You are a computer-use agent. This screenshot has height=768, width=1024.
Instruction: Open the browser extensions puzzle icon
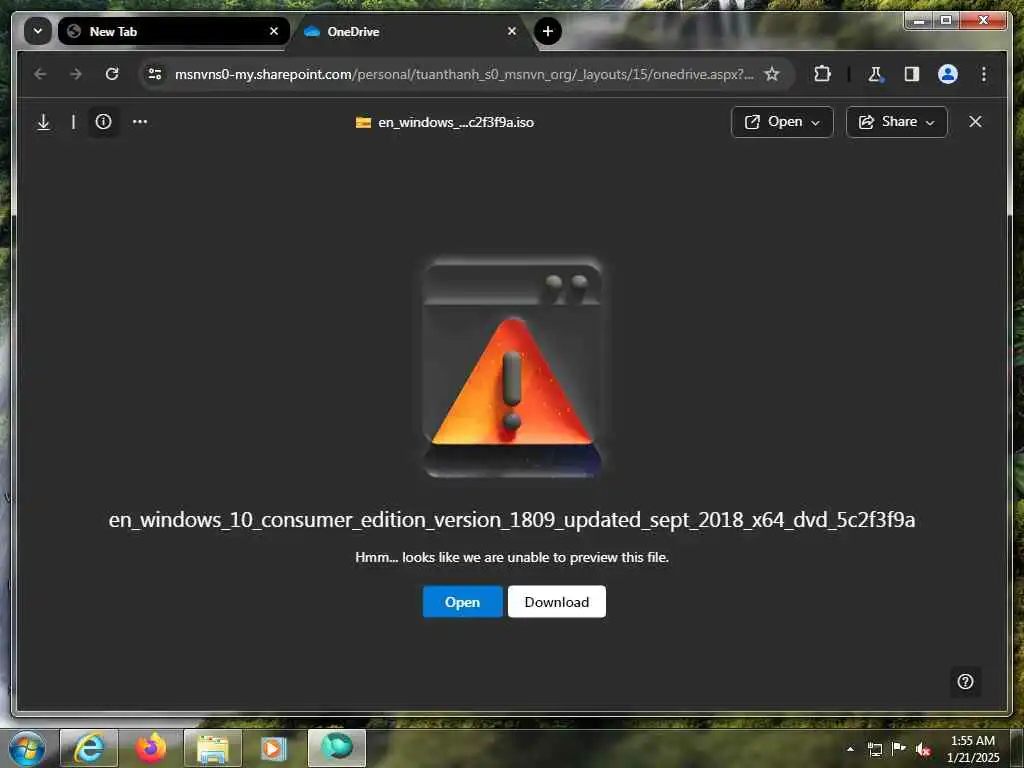click(x=822, y=74)
